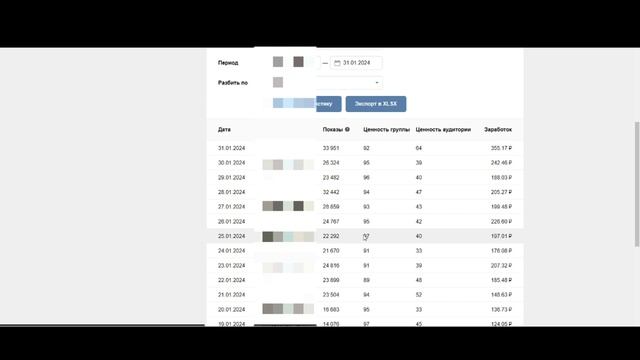Select the 26.01.2024 date cell

coord(231,222)
